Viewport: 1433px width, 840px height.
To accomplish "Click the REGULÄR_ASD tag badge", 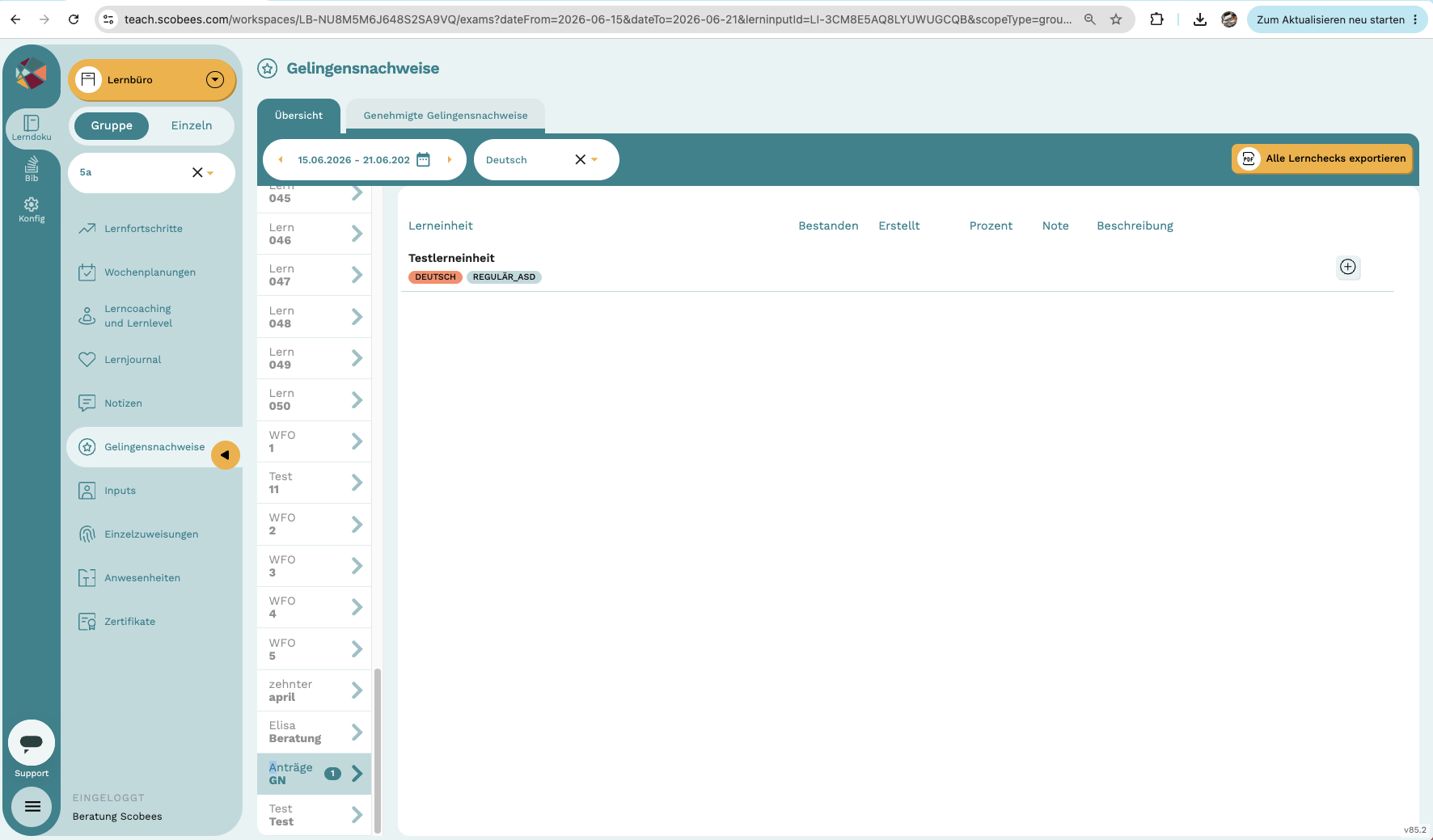I will coord(504,277).
